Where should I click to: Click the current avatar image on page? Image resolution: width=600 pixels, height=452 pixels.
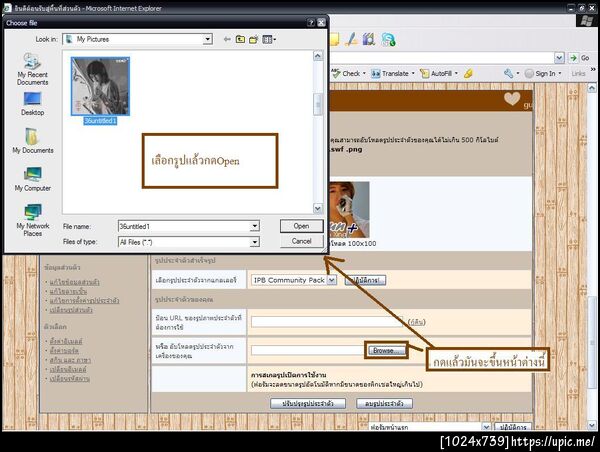pos(349,210)
